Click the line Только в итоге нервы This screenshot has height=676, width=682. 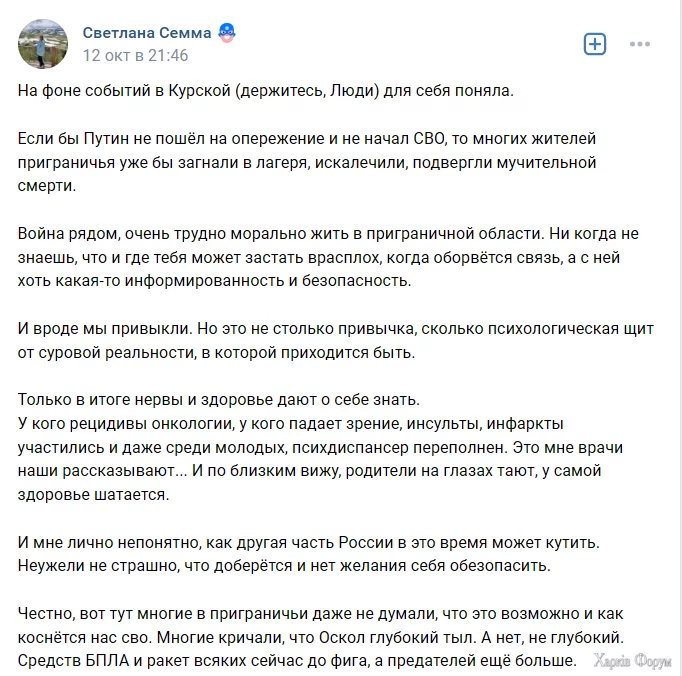click(219, 399)
